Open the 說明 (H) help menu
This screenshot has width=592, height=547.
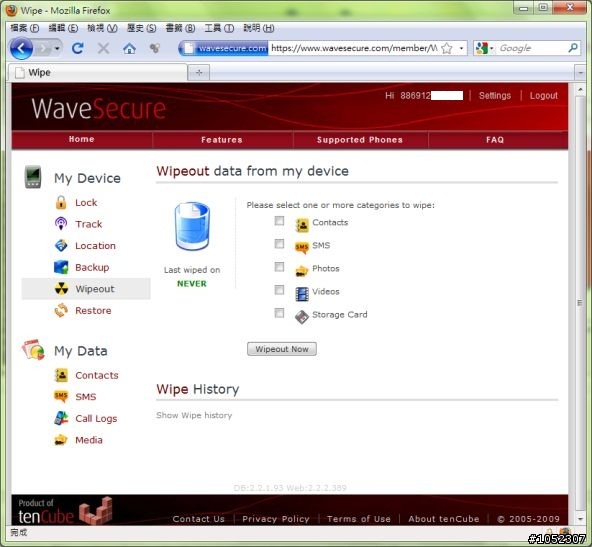258,28
